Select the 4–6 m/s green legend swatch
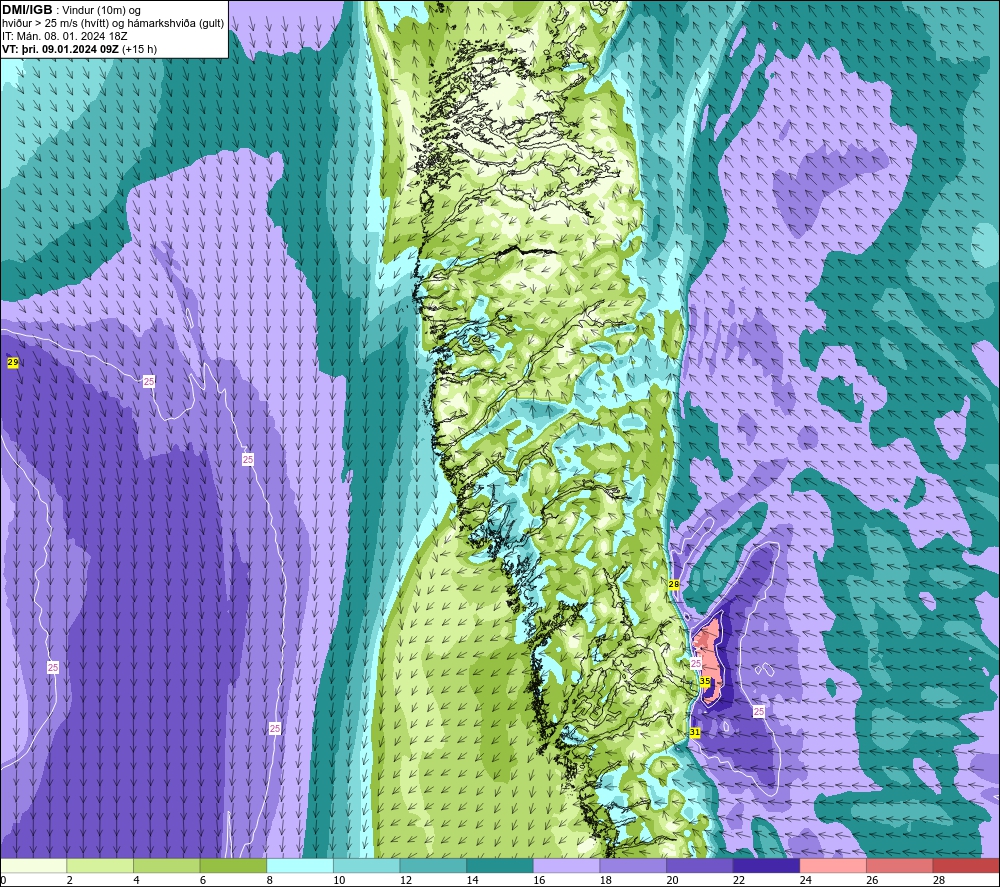 coord(166,865)
